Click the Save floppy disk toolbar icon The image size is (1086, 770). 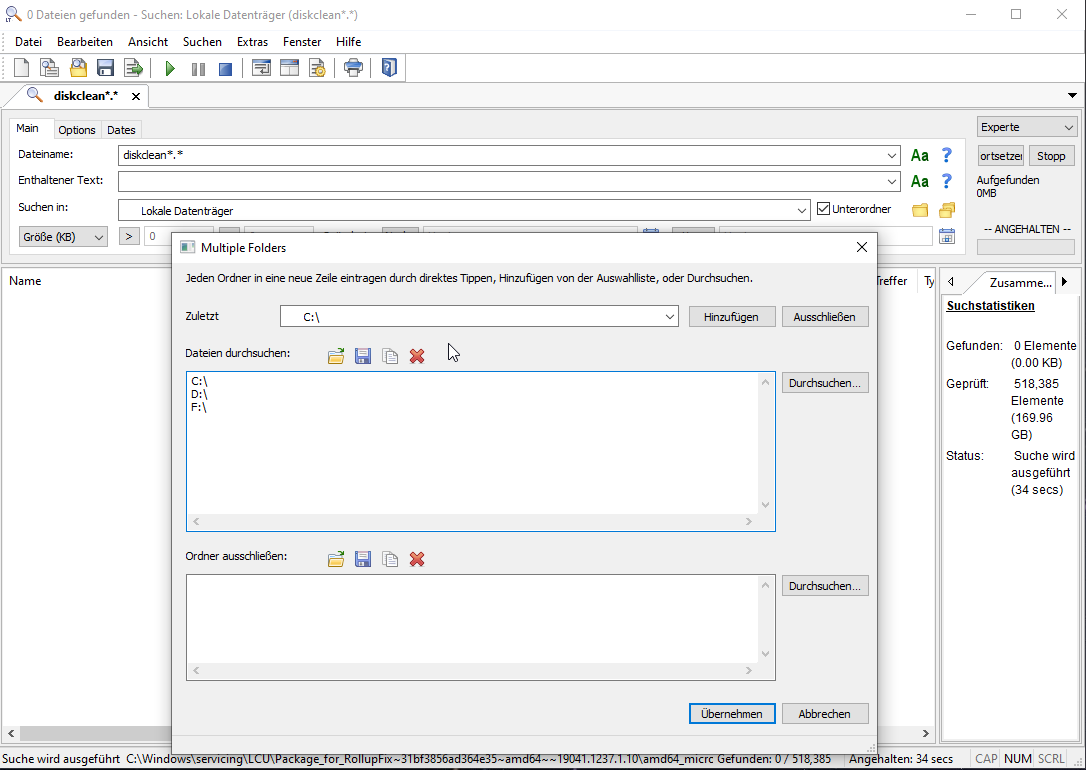pos(105,68)
